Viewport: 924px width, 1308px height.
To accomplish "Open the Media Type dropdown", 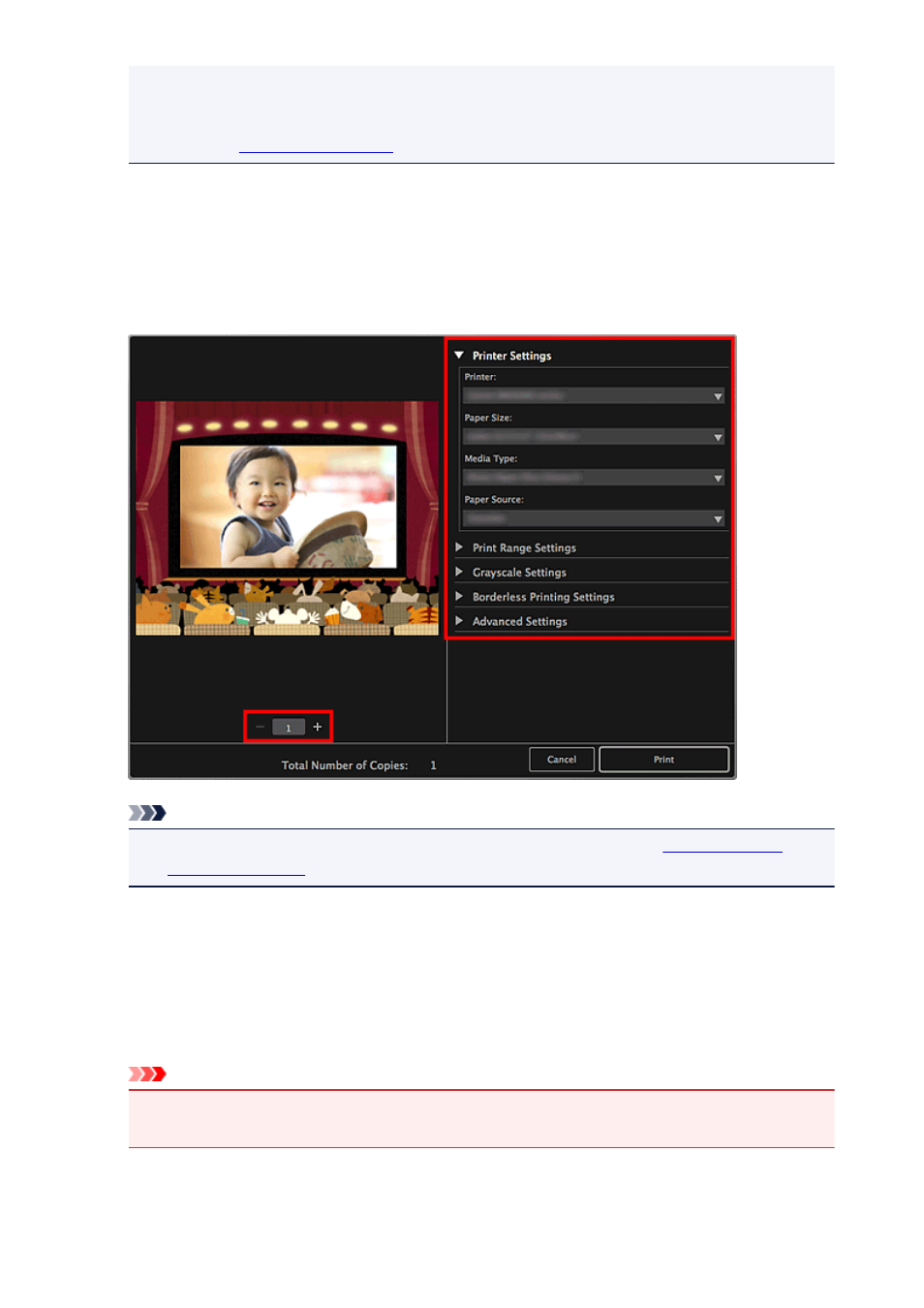I will [594, 478].
